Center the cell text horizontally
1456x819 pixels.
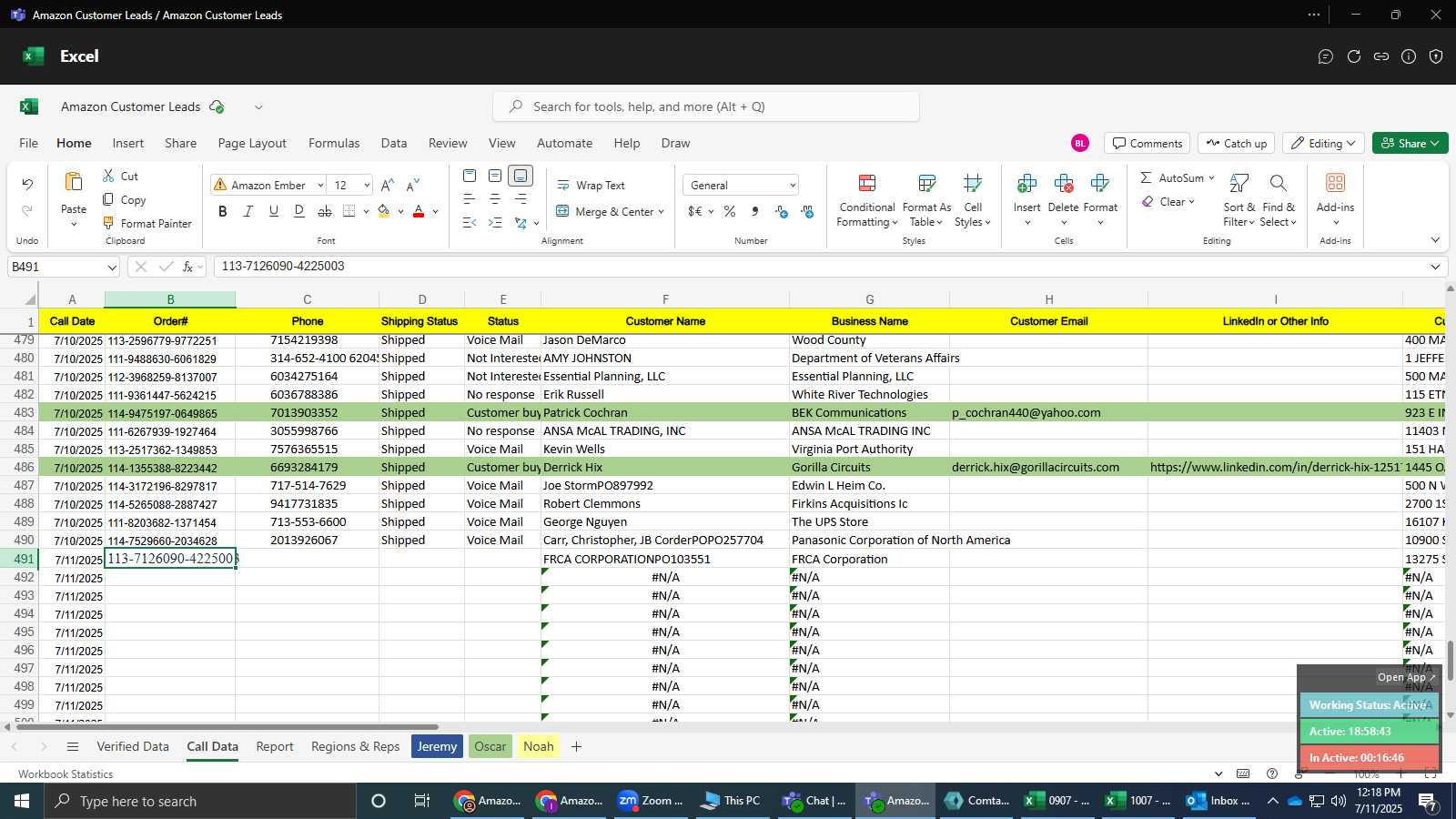pos(495,199)
